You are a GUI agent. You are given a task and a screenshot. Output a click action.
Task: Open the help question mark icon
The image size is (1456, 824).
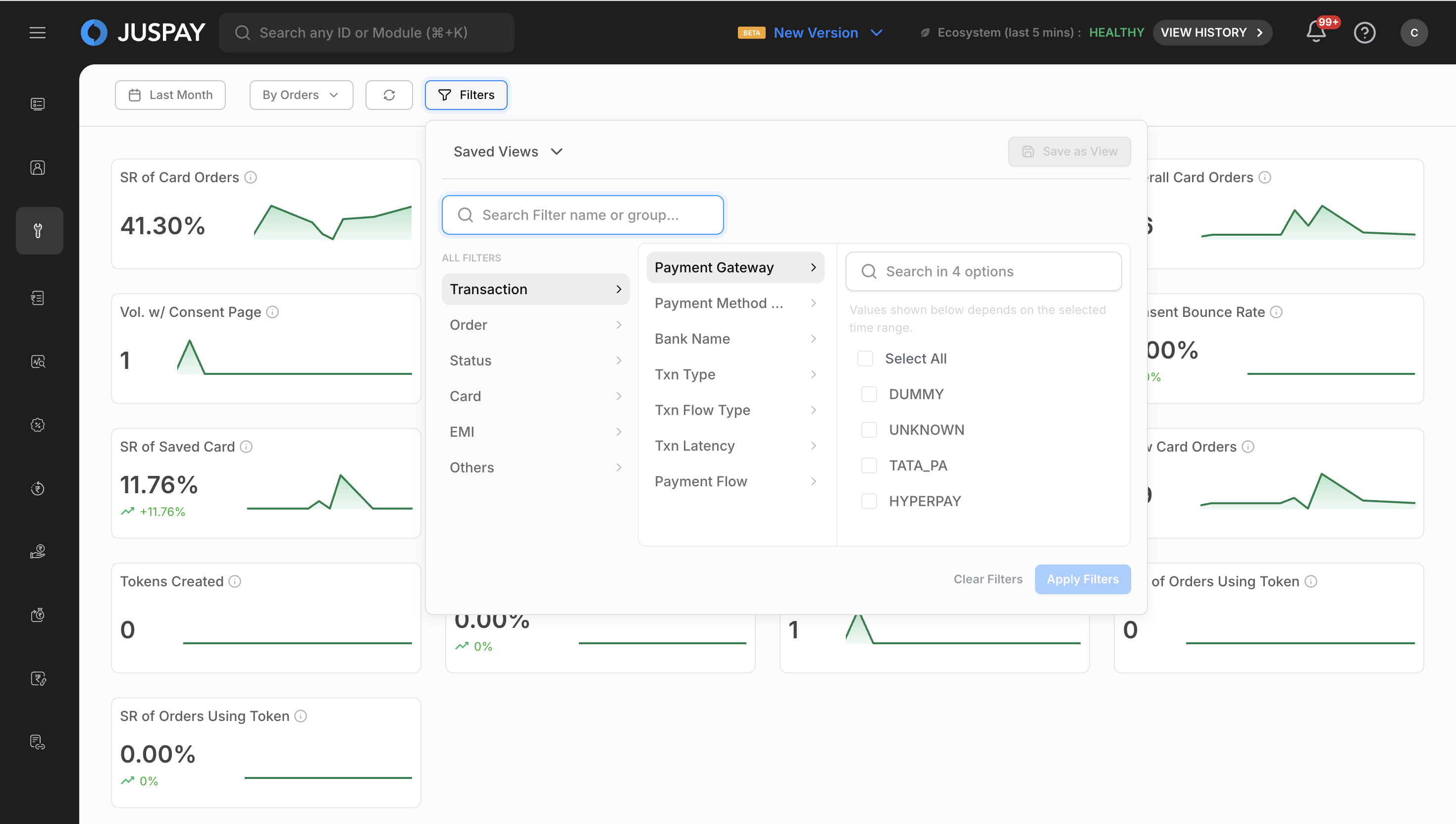coord(1364,33)
